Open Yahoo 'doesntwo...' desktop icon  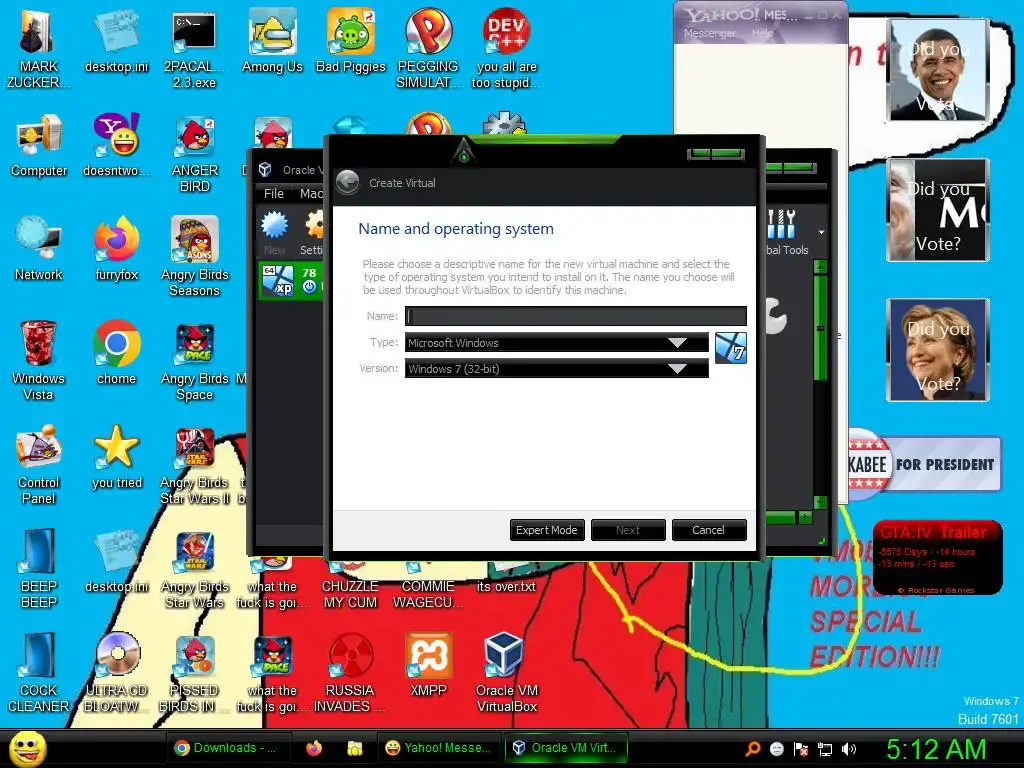pos(116,146)
